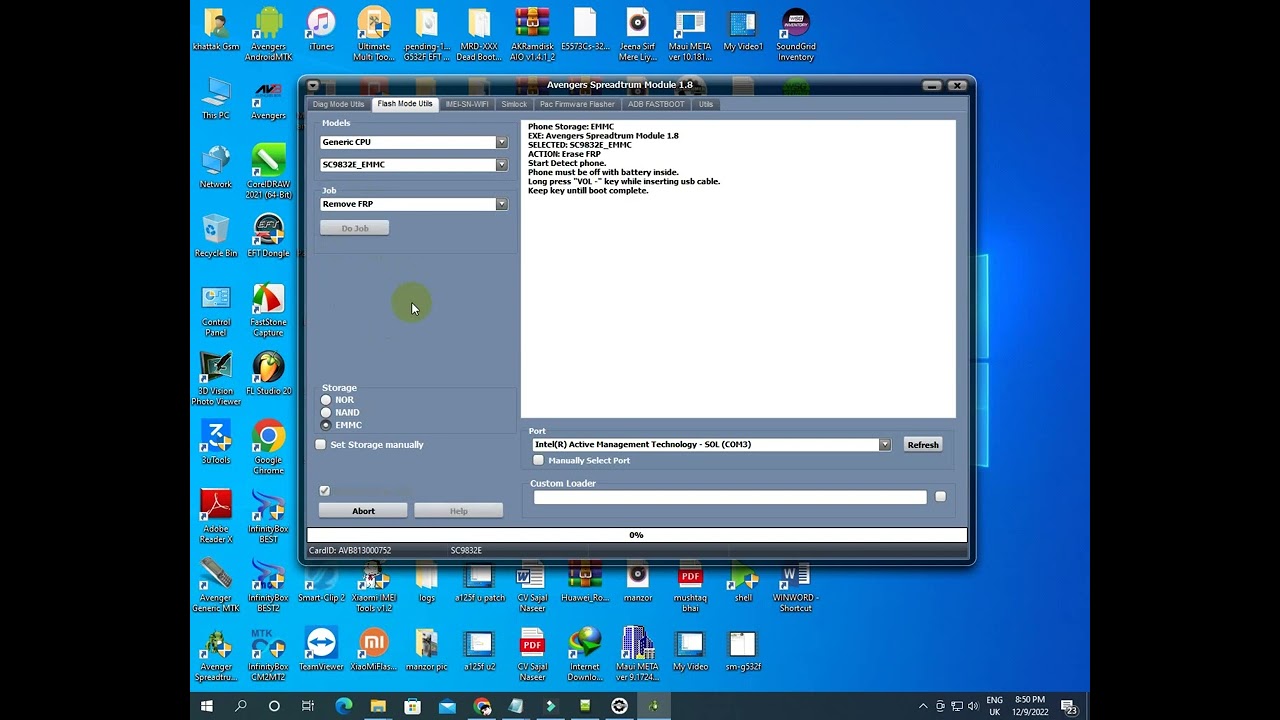This screenshot has height=720, width=1280.
Task: Open AKRamdisk AIO archive icon
Action: click(x=532, y=35)
